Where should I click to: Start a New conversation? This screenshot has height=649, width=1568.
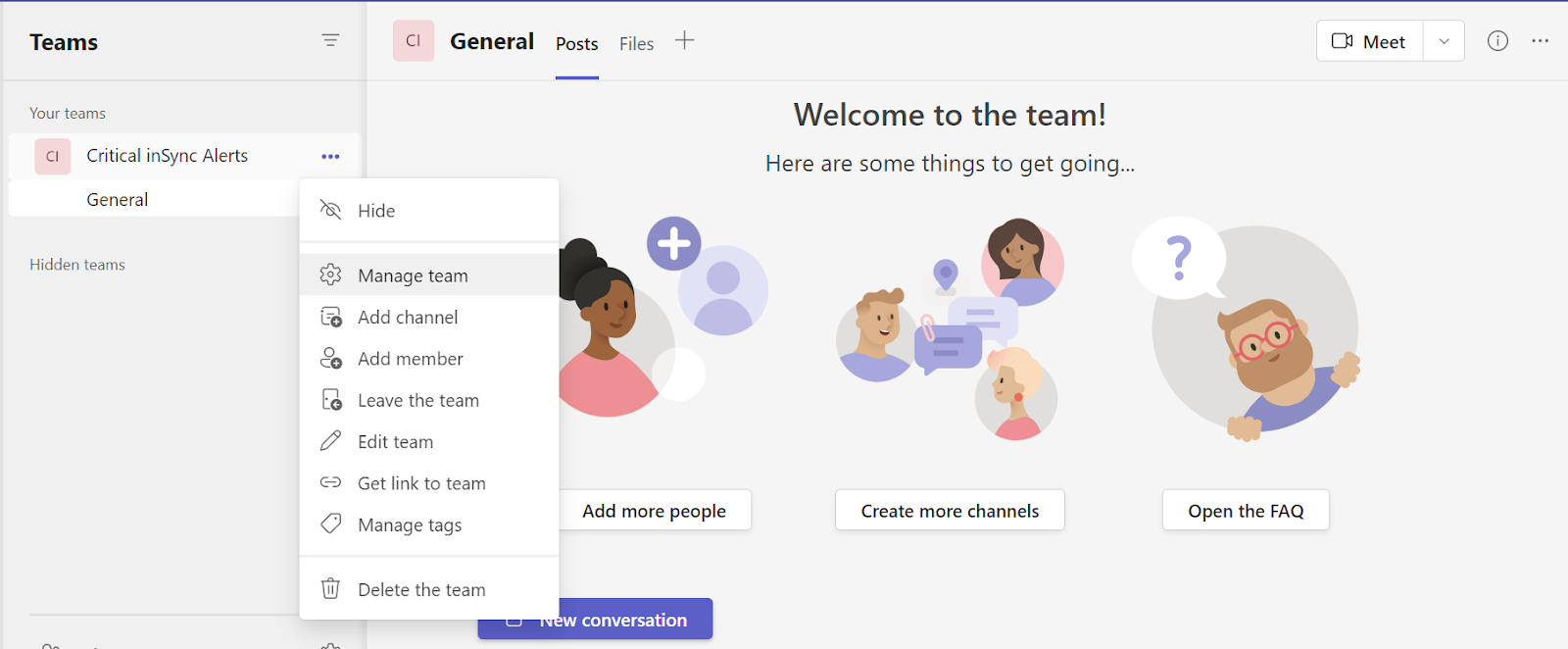coord(595,620)
